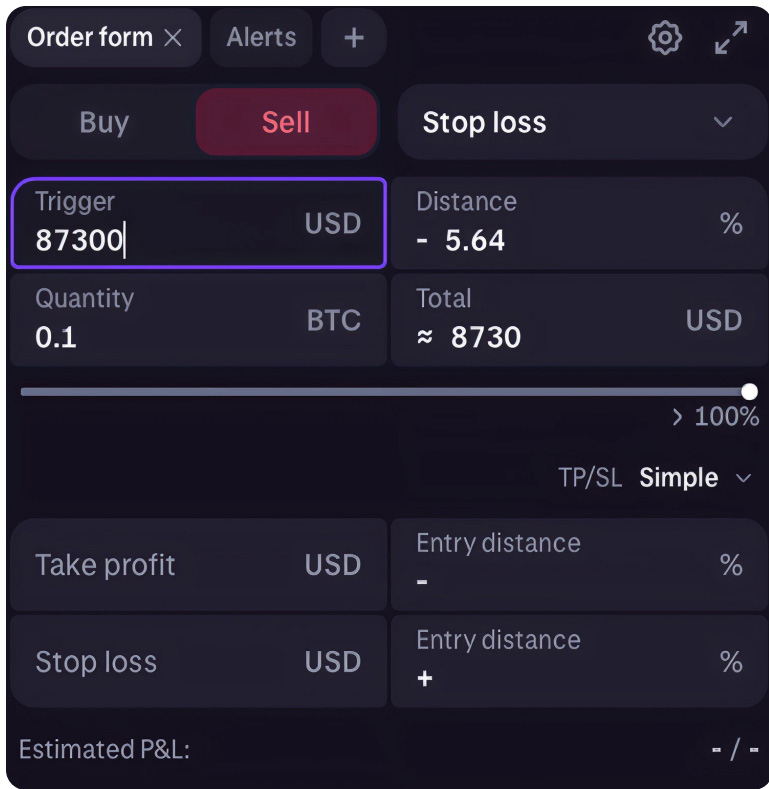This screenshot has height=789, width=769.
Task: Click the slider handle at 100%
Action: point(749,391)
